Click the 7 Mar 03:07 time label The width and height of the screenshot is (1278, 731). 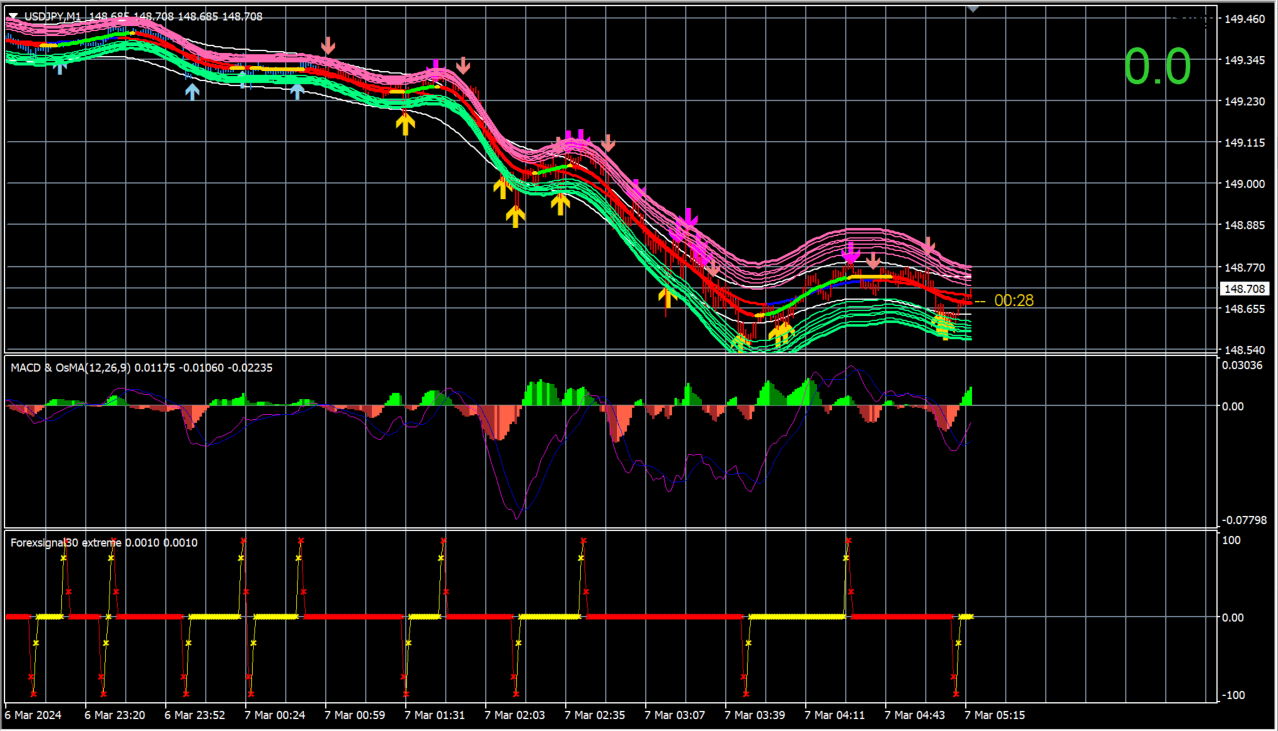[x=675, y=716]
